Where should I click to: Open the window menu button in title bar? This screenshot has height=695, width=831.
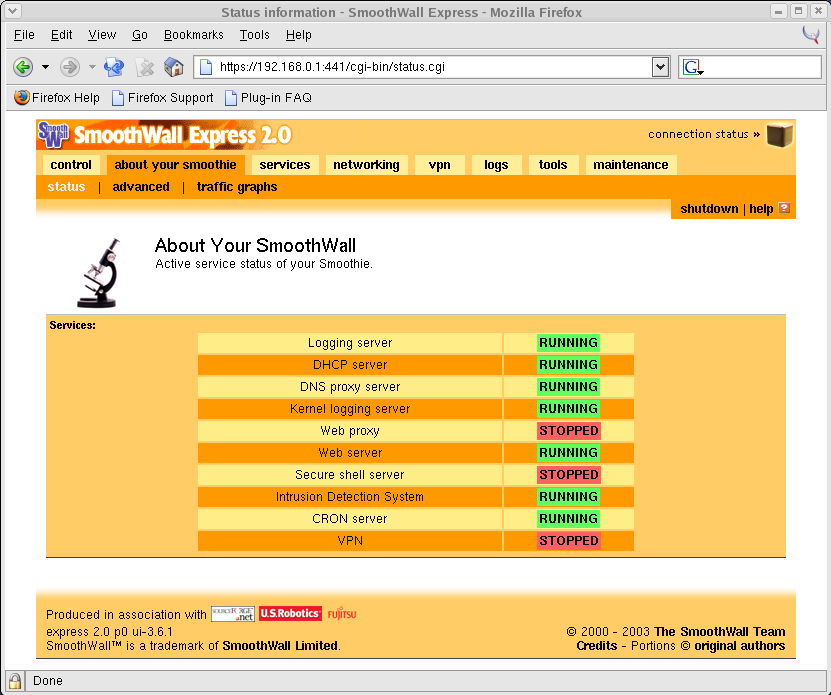coord(13,11)
